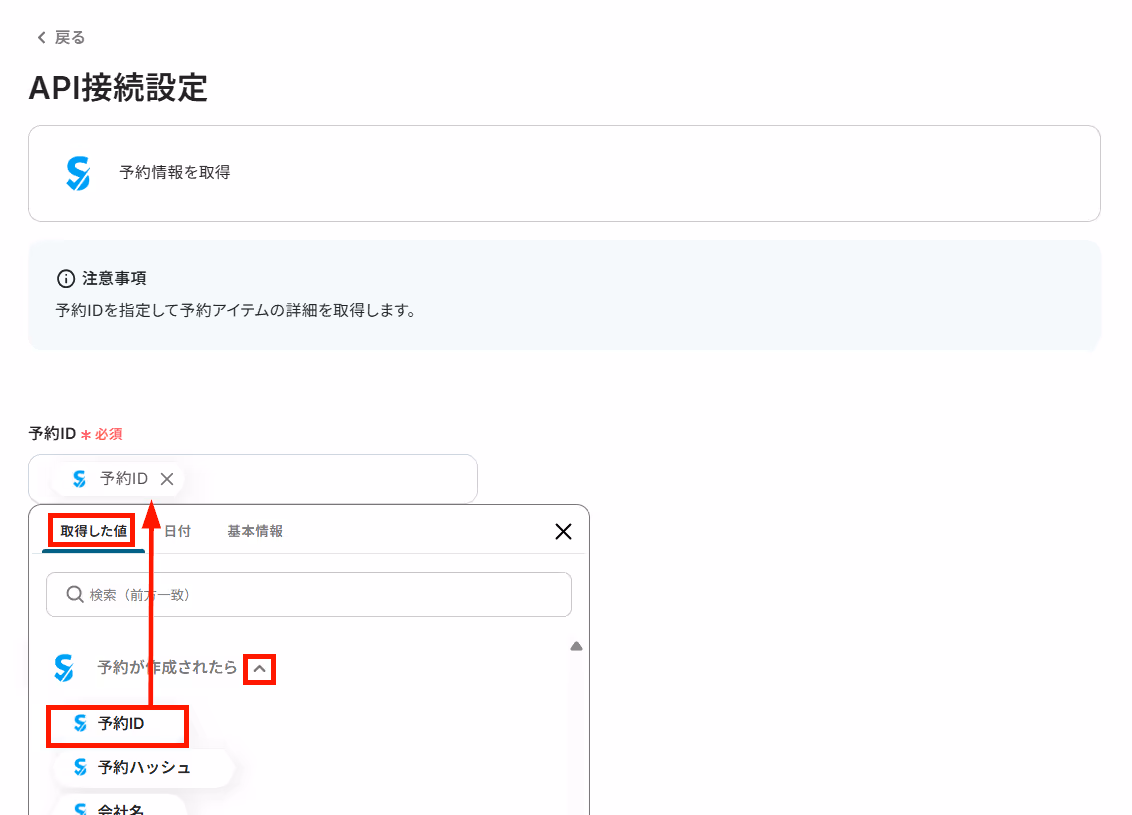Click the info icon next to 注意事項

tap(66, 279)
